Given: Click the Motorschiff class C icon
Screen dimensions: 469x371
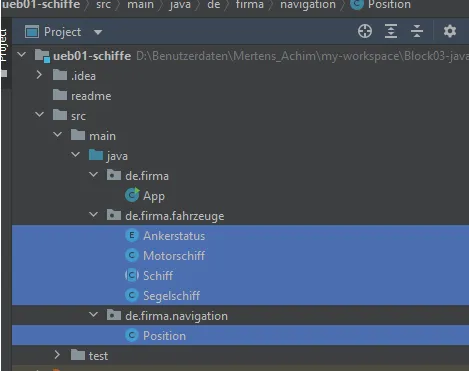Looking at the screenshot, I should point(132,255).
